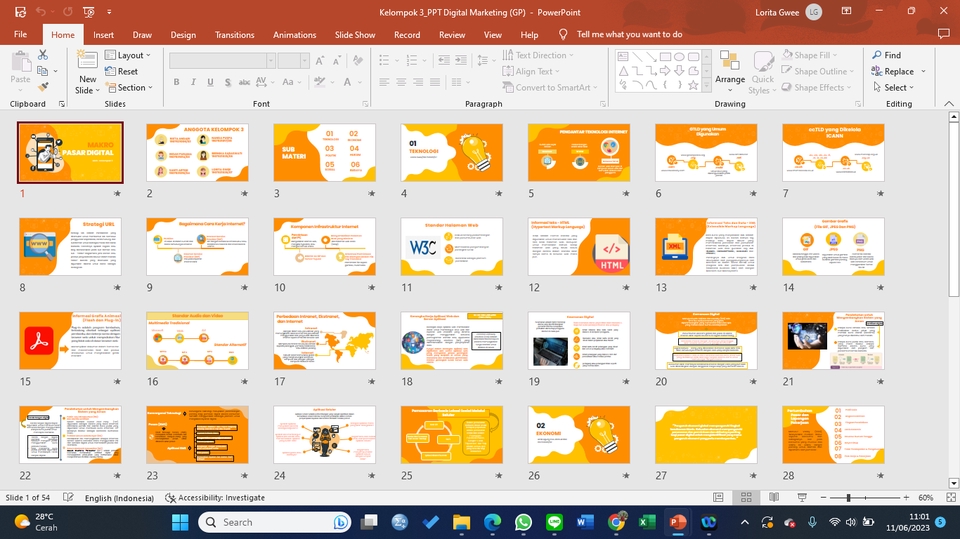The image size is (960, 539).
Task: Click Slide Sorter view icon in status bar
Action: click(746, 497)
